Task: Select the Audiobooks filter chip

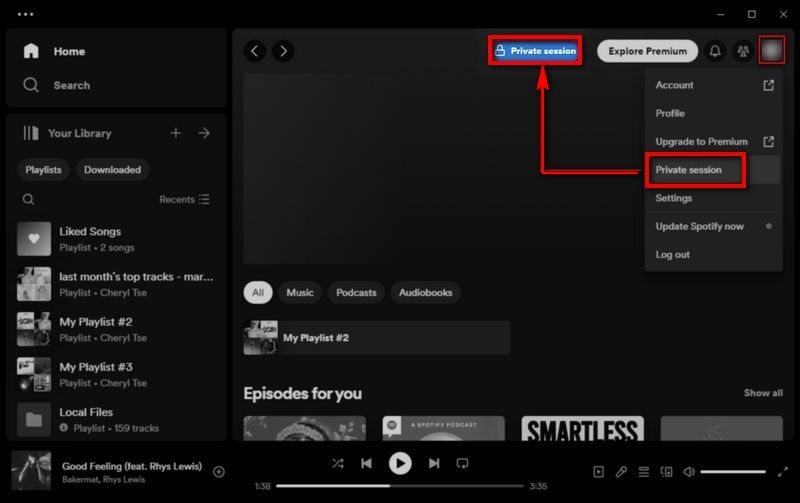Action: click(x=426, y=293)
